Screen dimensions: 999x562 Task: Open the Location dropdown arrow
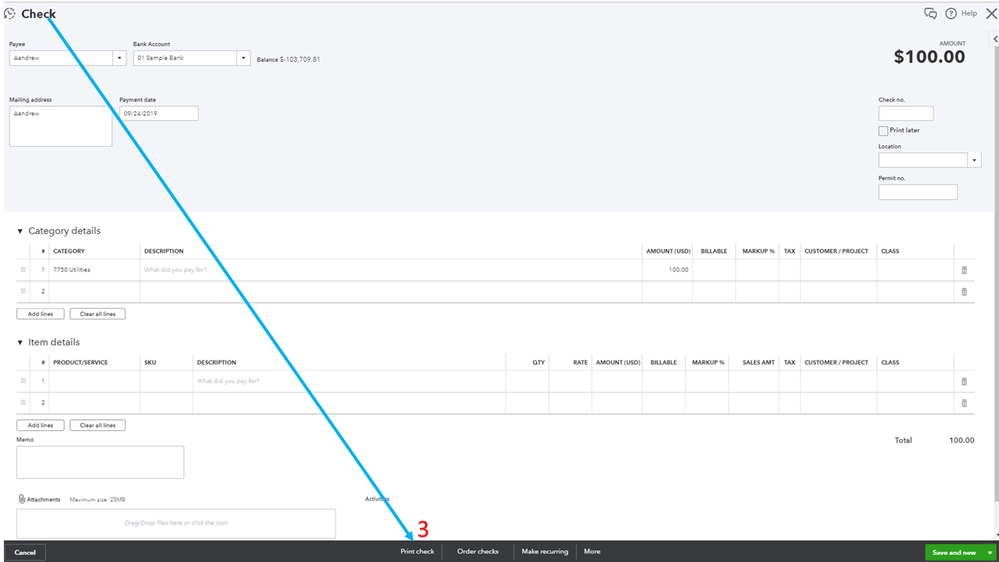pos(974,160)
